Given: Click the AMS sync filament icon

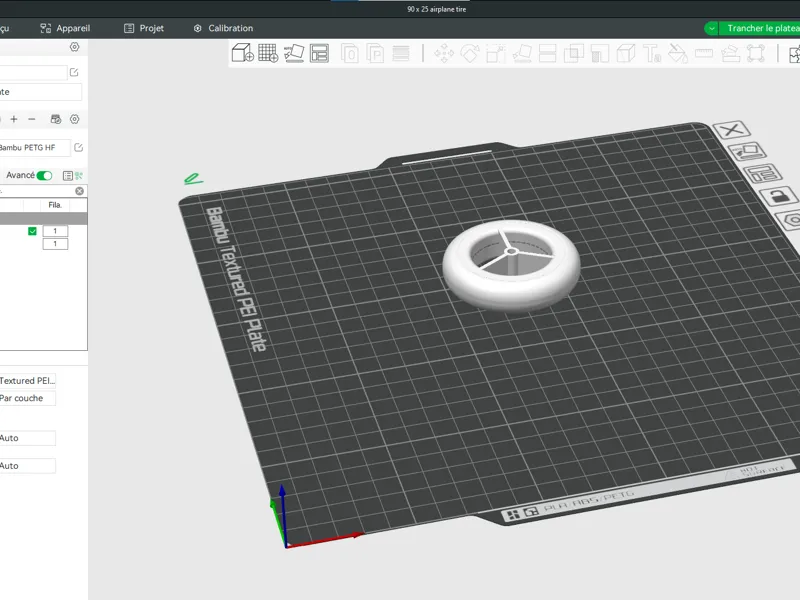Looking at the screenshot, I should pyautogui.click(x=56, y=119).
